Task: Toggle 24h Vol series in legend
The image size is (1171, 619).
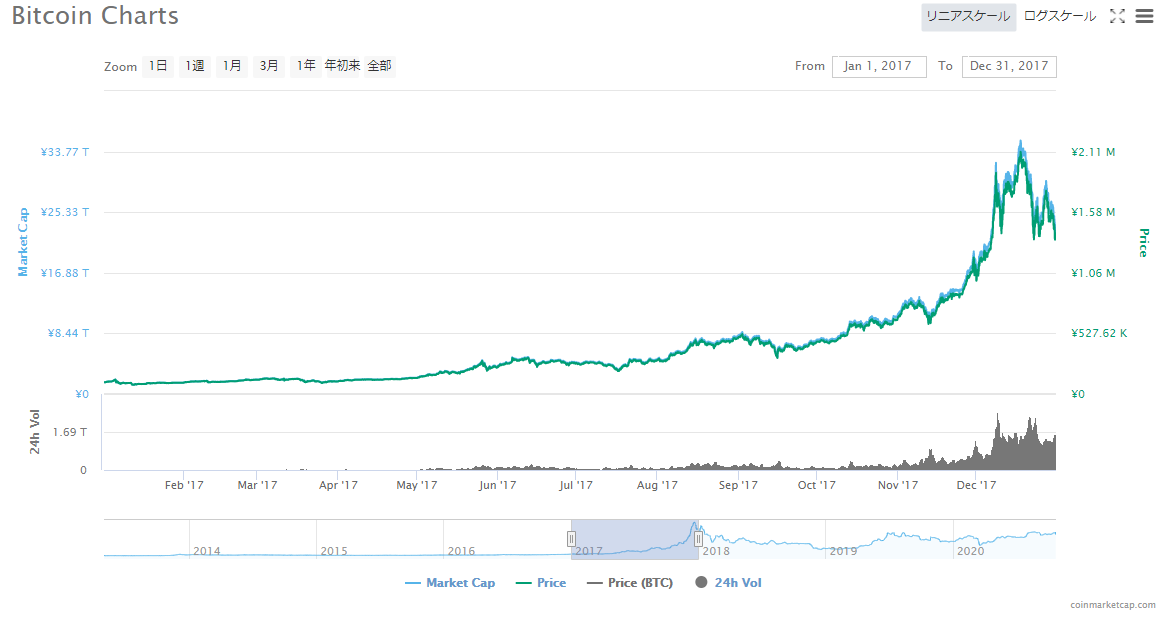Action: (728, 583)
